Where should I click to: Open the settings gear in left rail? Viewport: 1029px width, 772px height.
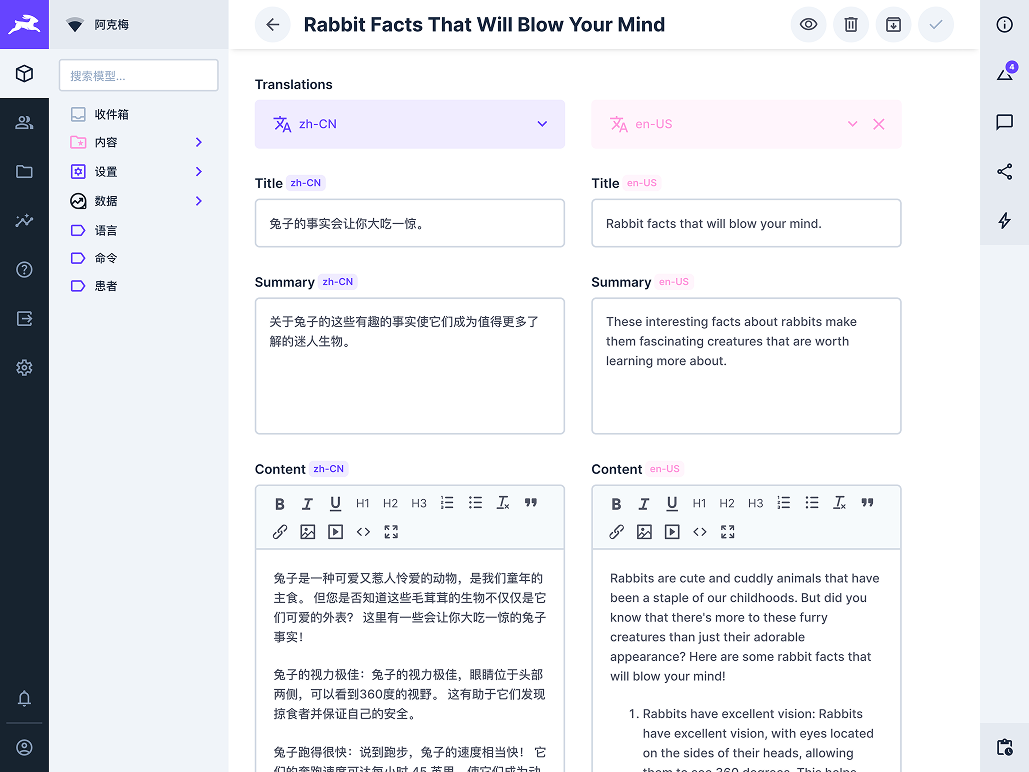click(24, 368)
